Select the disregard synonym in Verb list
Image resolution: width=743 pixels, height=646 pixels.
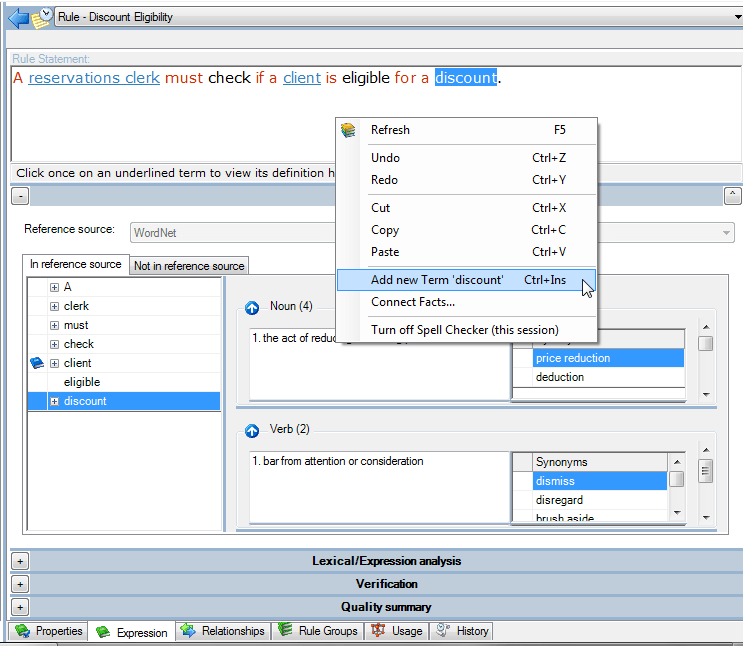tap(559, 500)
